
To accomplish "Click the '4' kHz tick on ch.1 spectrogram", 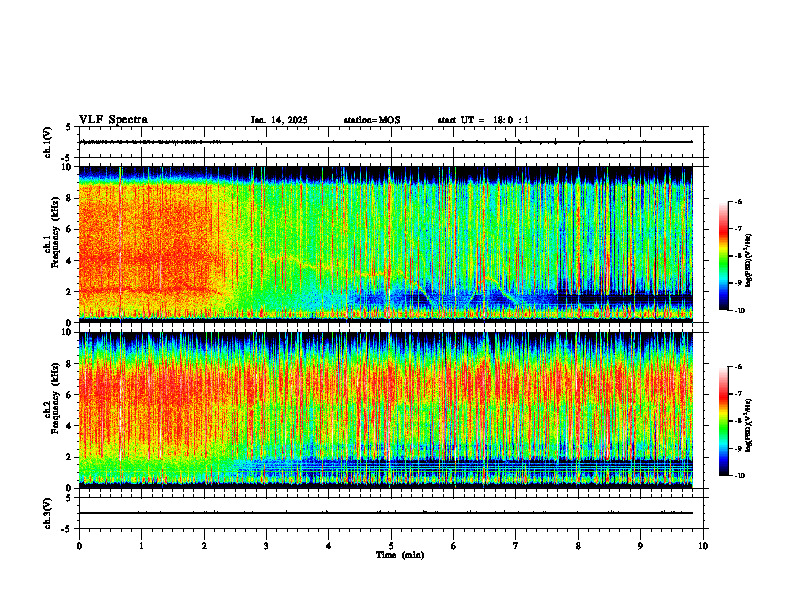I will point(70,261).
